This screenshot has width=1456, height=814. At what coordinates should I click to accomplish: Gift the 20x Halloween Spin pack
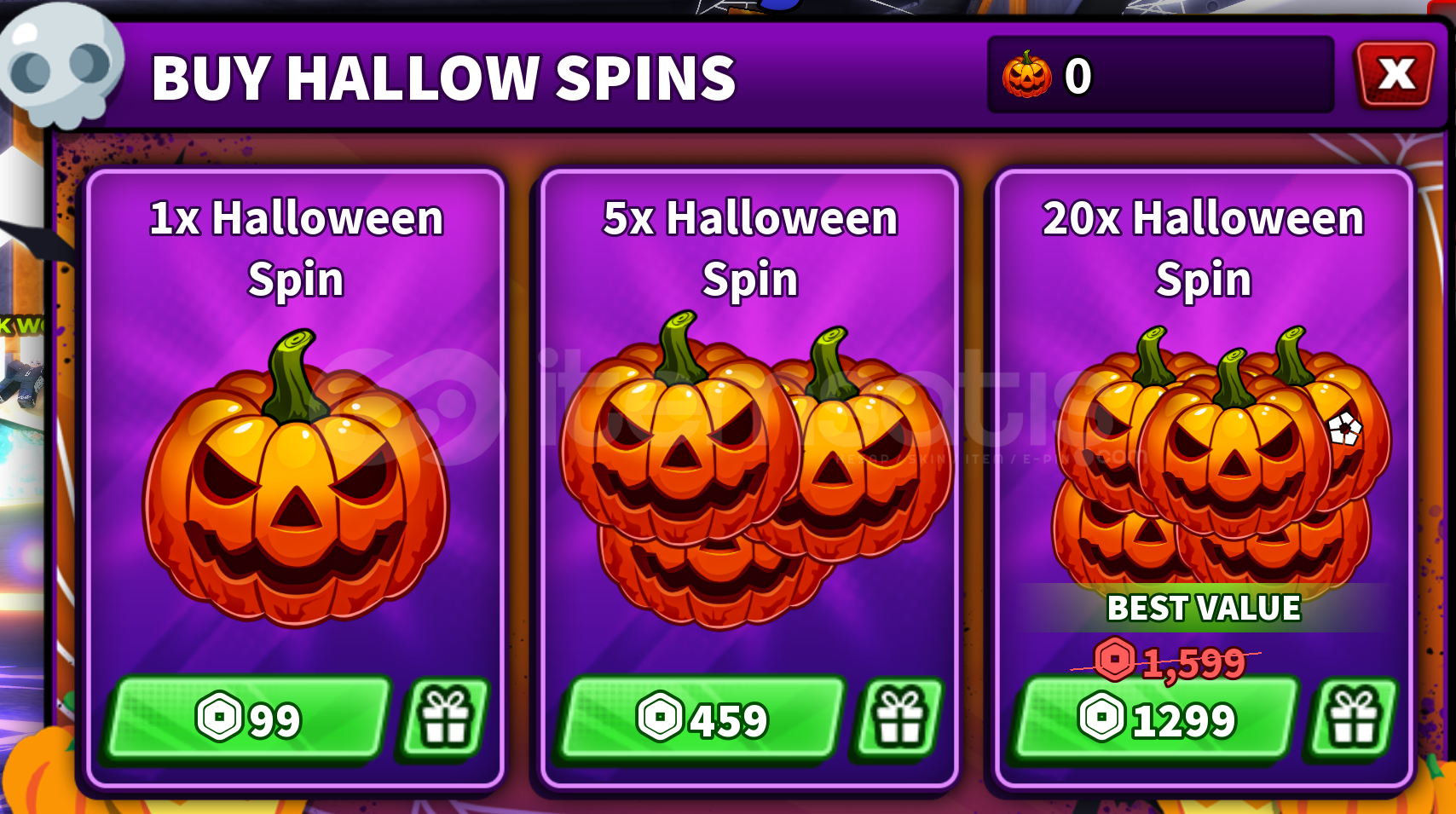[1354, 718]
